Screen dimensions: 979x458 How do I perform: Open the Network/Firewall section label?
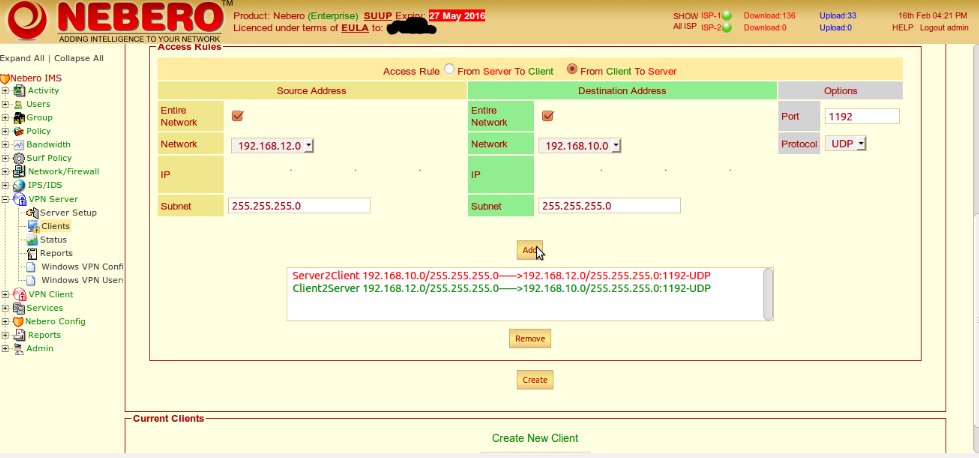[63, 172]
